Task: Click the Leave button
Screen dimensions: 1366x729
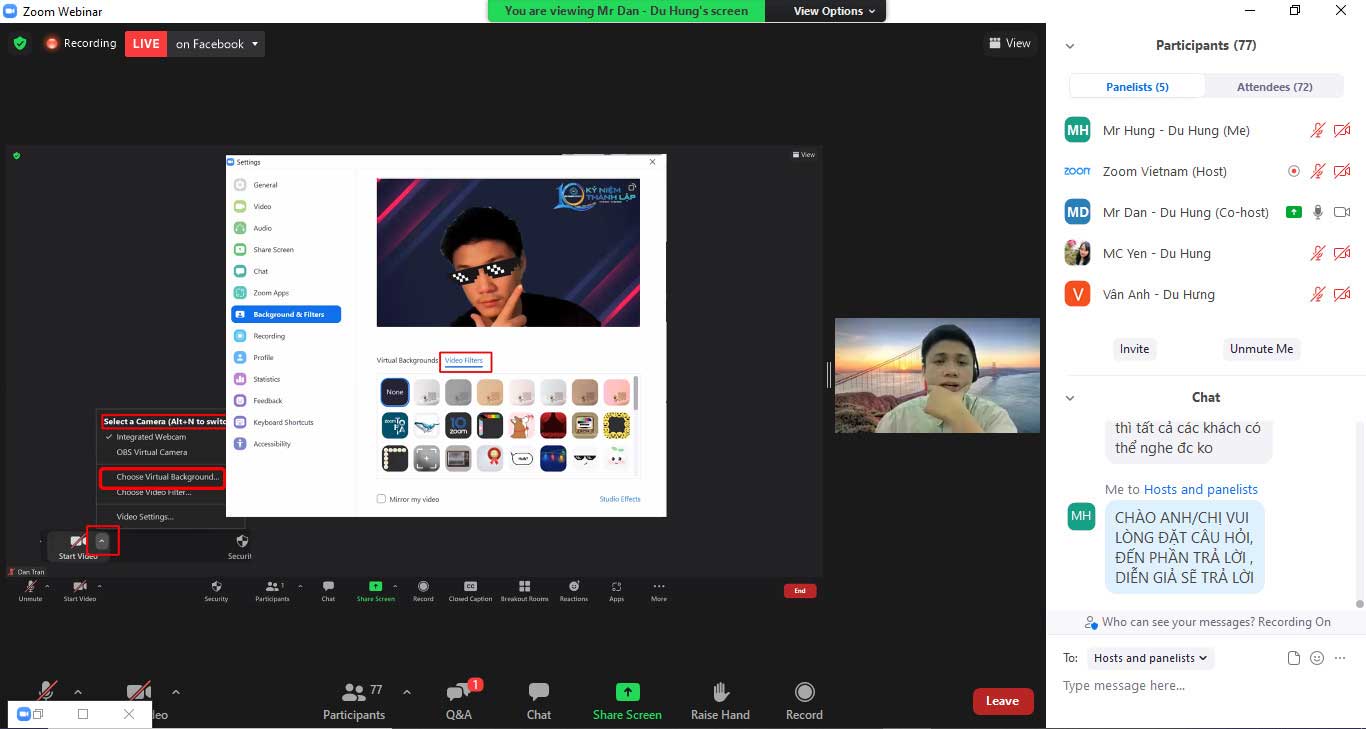Action: point(1003,701)
